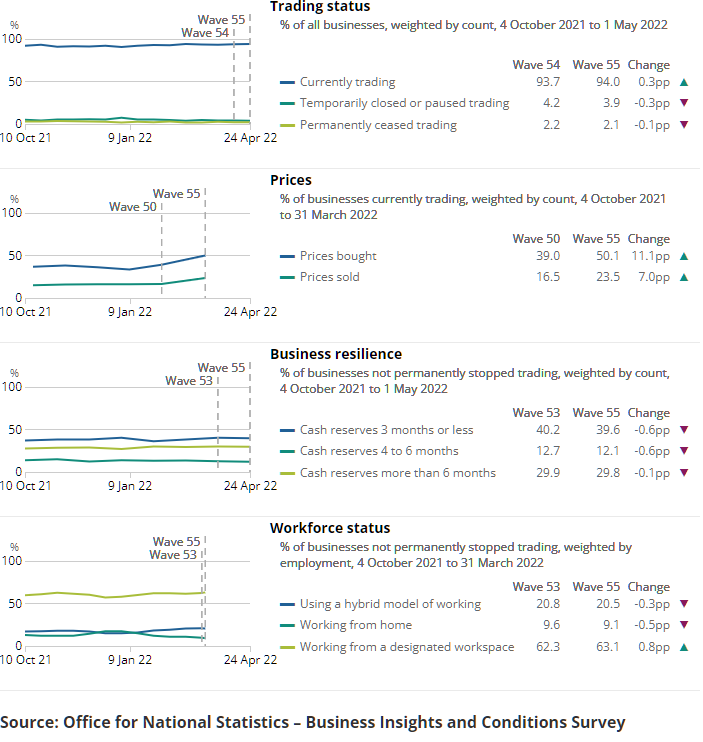This screenshot has width=703, height=742.
Task: Select the Wave 50 marker on Prices chart
Action: click(133, 207)
